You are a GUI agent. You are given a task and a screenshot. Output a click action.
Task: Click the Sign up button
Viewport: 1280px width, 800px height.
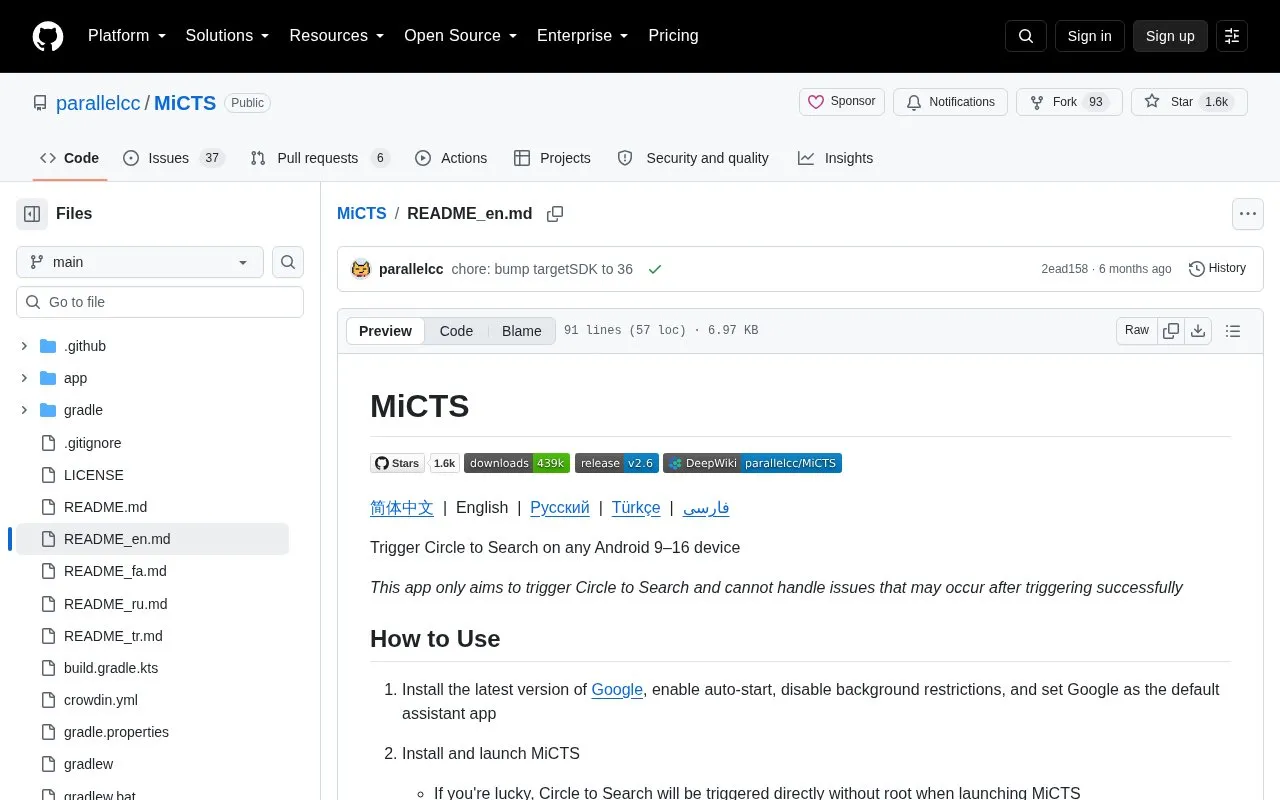1170,36
